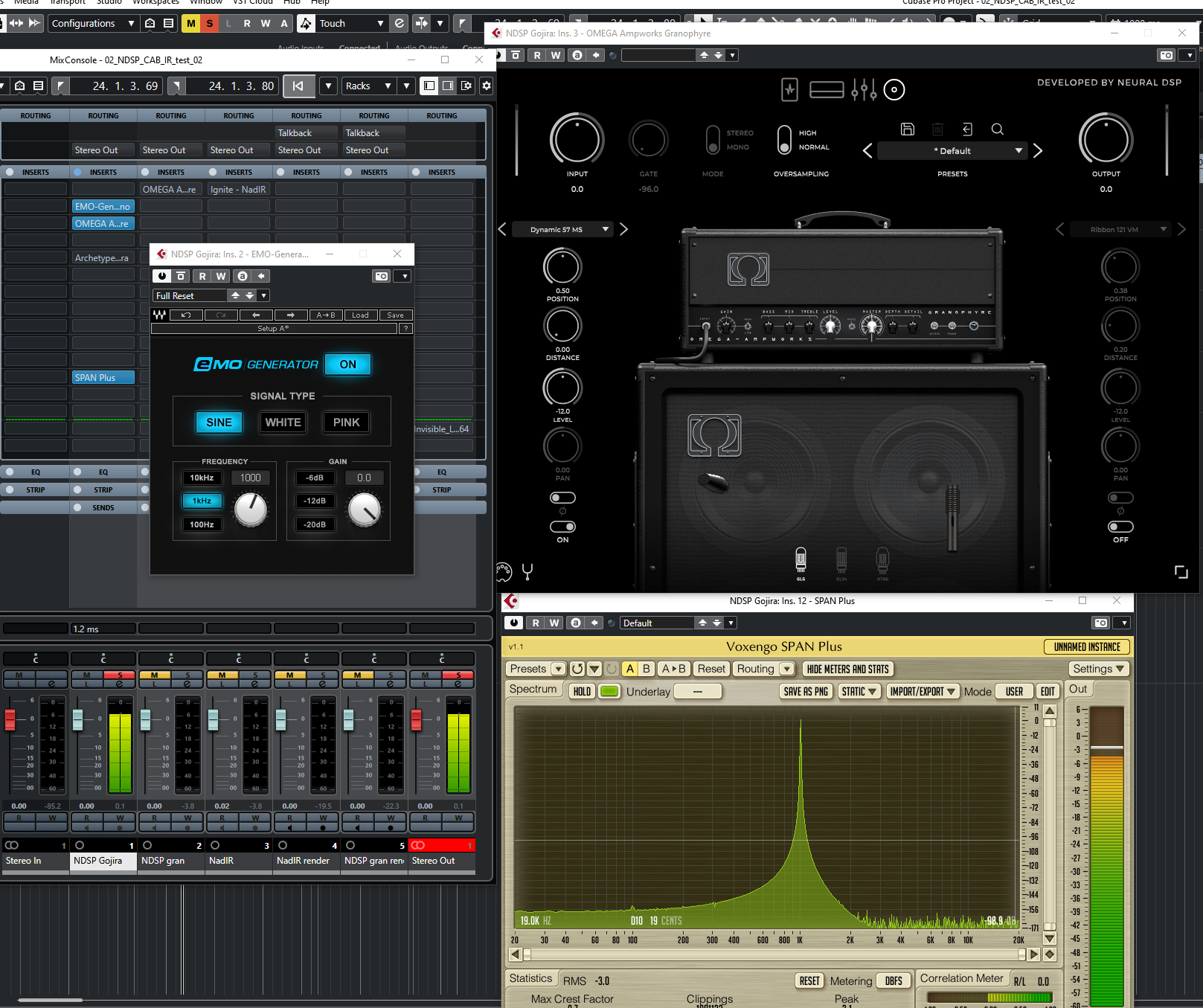The image size is (1203, 1008).
Task: Enable Write automation in SPAN Plus window
Action: coord(554,623)
